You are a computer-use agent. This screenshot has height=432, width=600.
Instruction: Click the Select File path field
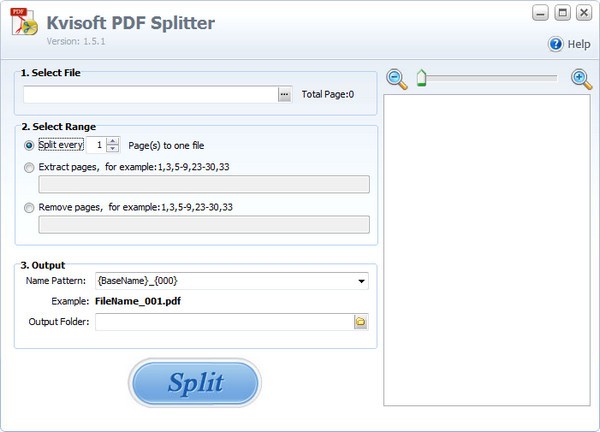click(x=150, y=94)
